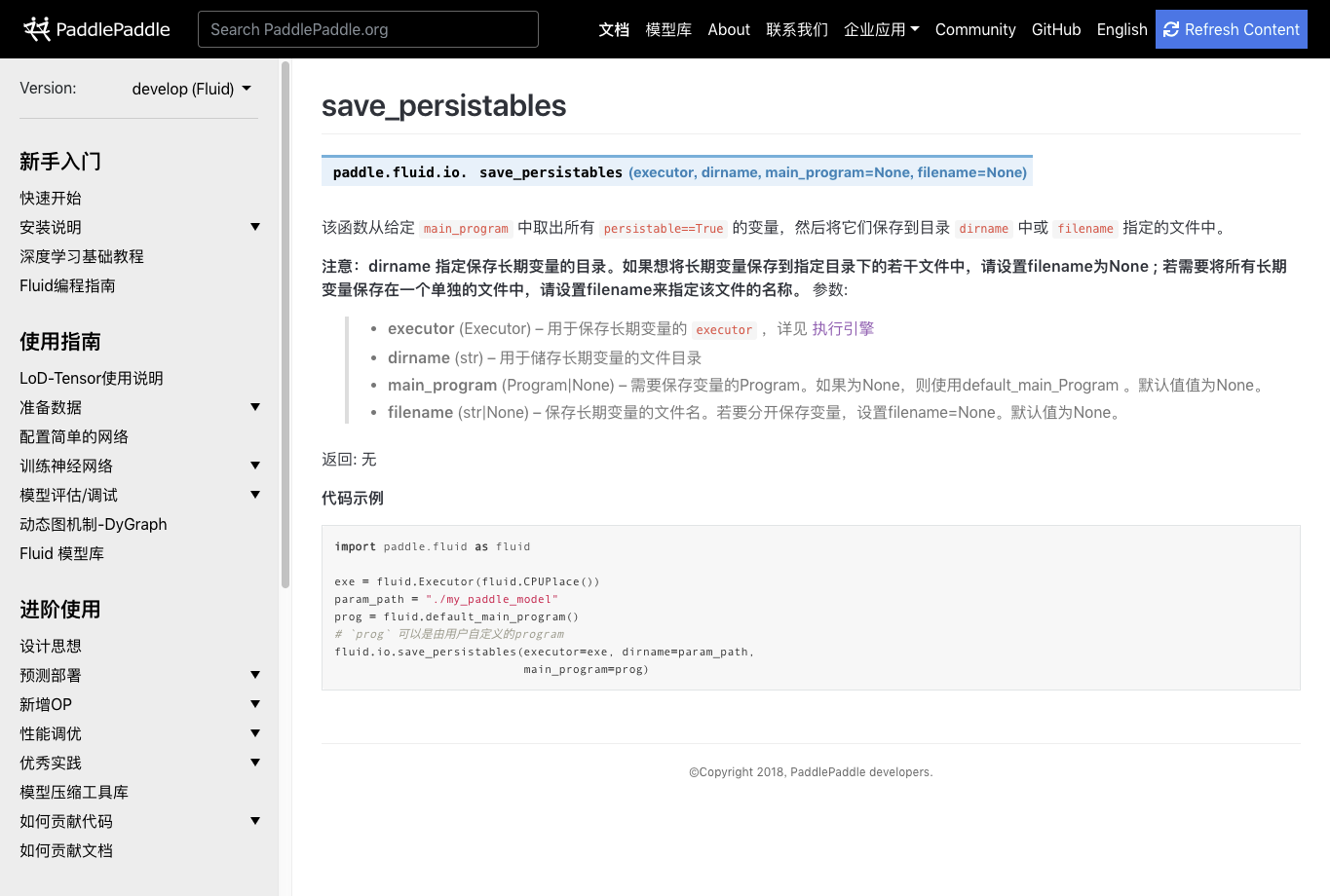Open the 模型库 nav item
The width and height of the screenshot is (1330, 896).
click(668, 29)
